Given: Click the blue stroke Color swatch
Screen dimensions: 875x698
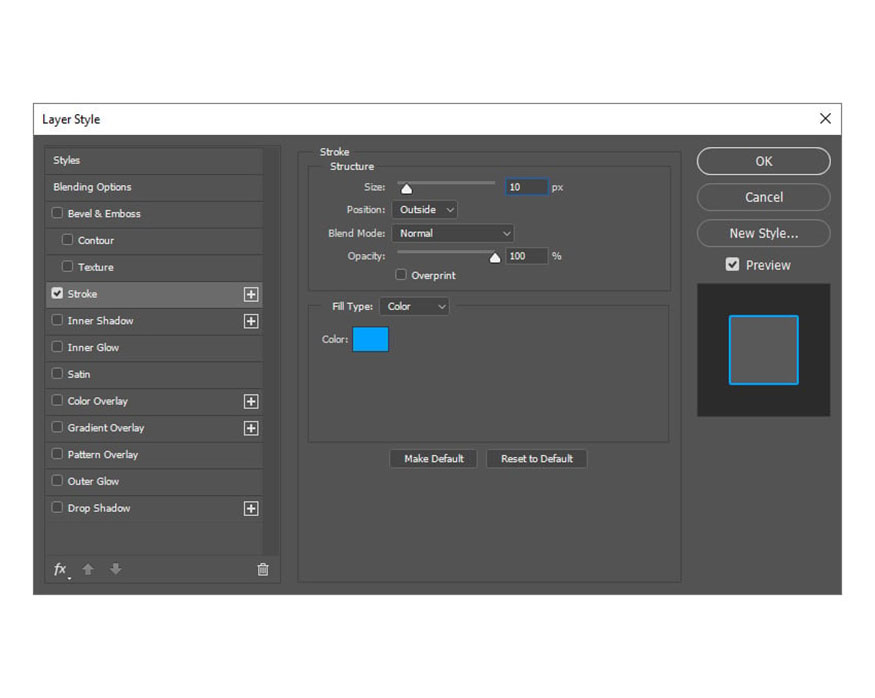Looking at the screenshot, I should [x=370, y=339].
